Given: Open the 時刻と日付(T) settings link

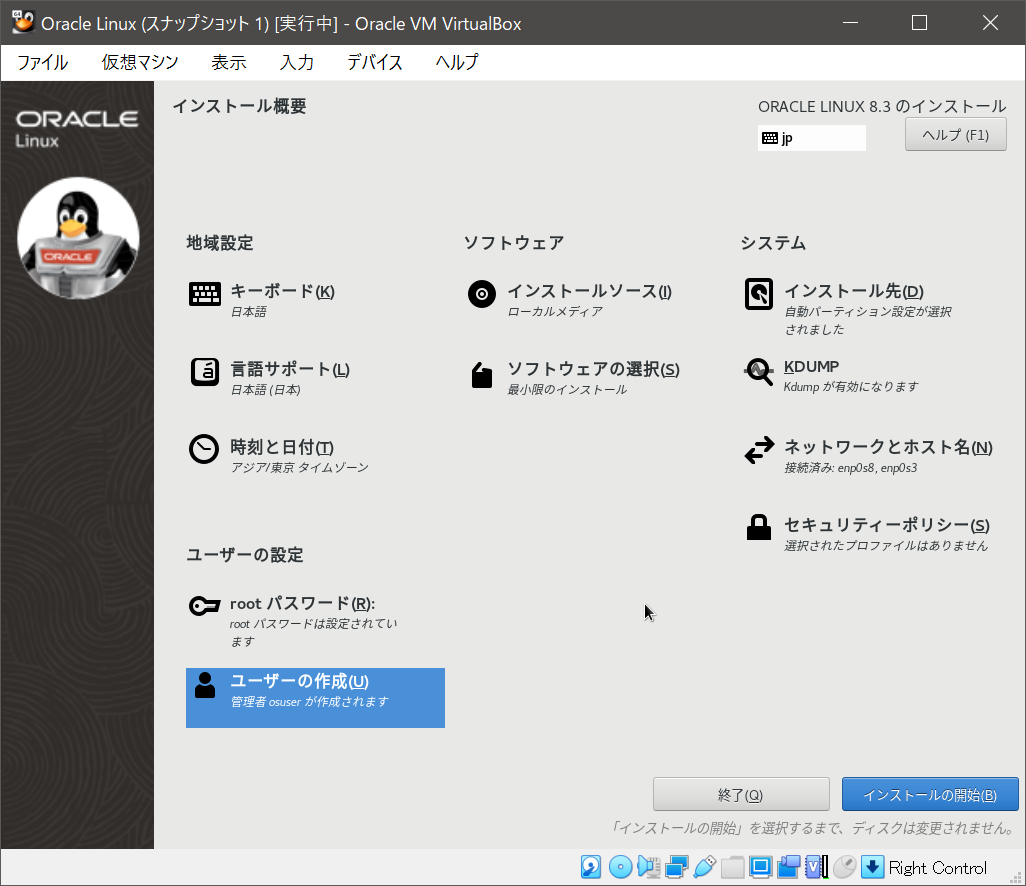Looking at the screenshot, I should tap(282, 448).
